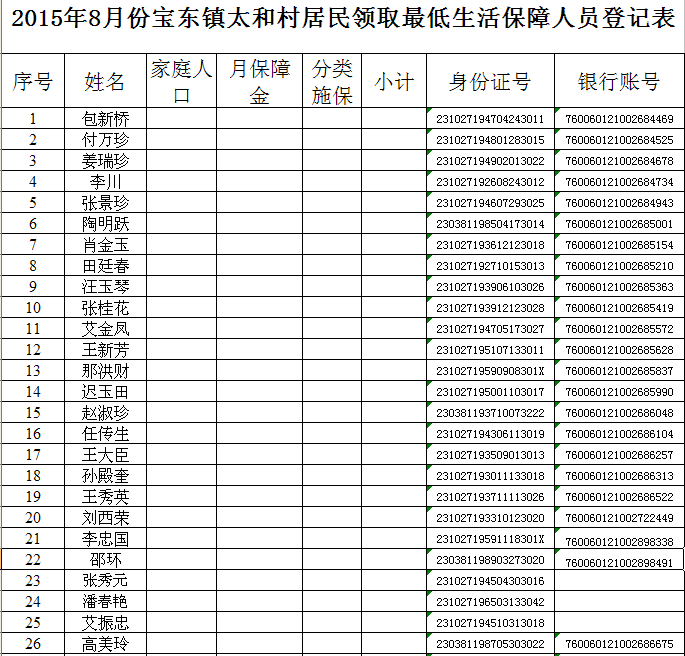Select name cell 王新芳

(x=105, y=349)
